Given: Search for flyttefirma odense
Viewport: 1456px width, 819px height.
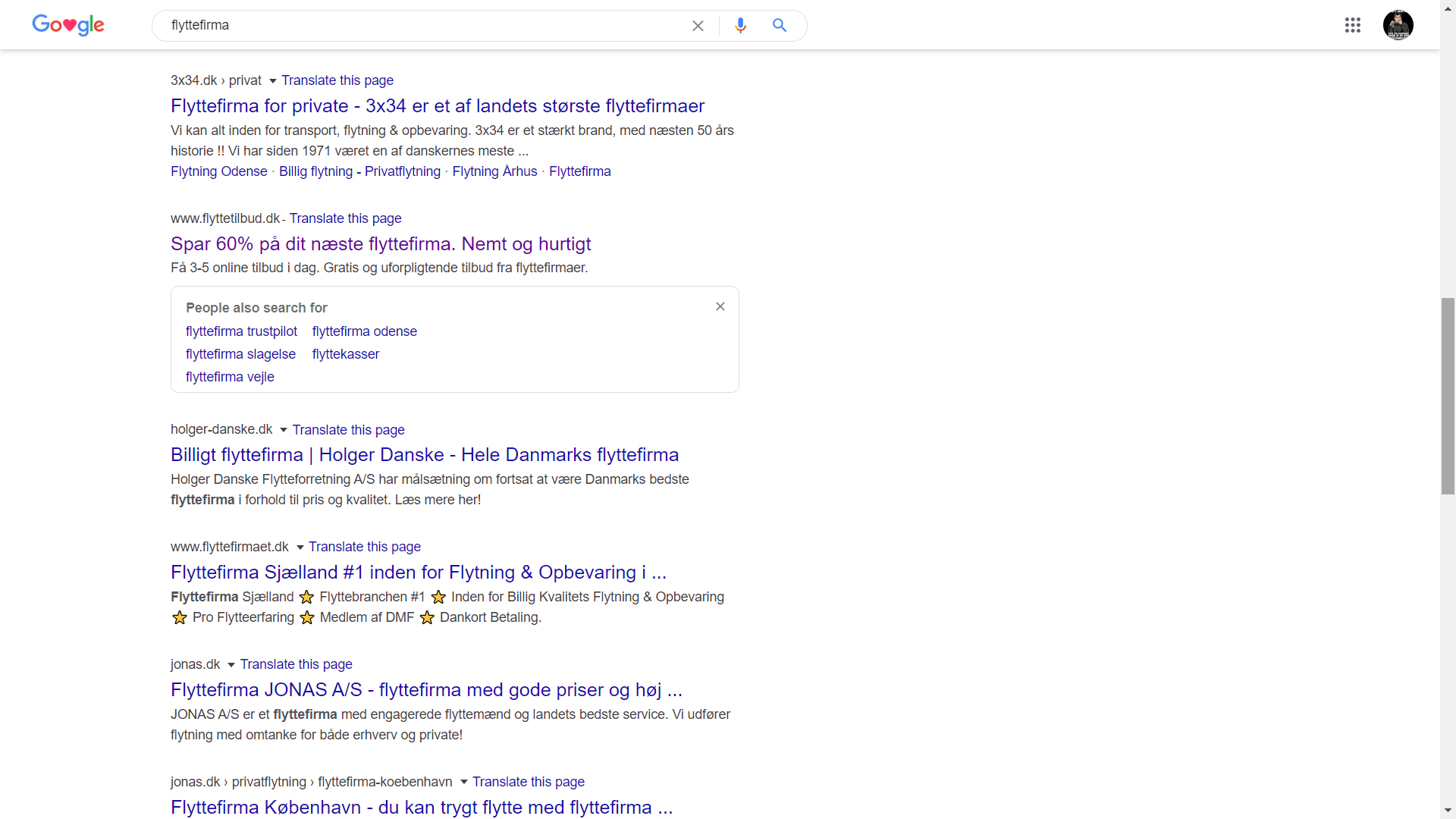Looking at the screenshot, I should [365, 331].
